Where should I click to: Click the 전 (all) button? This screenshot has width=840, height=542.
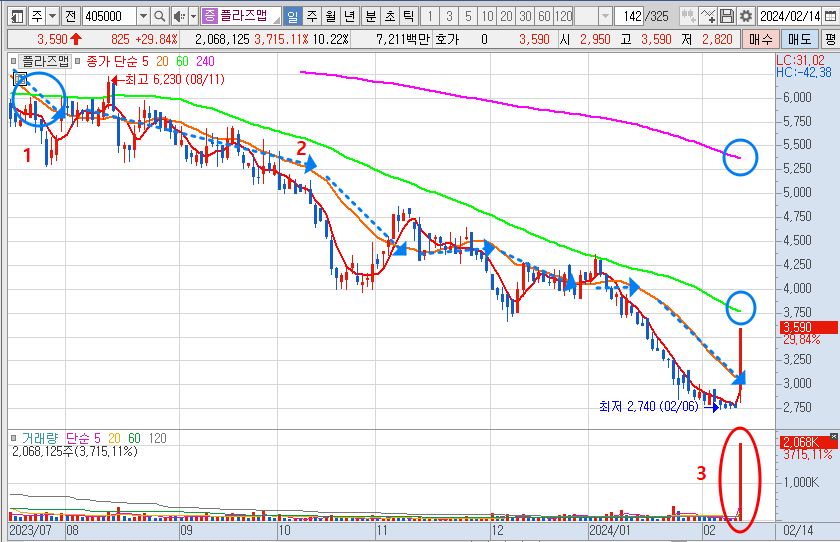(x=71, y=17)
